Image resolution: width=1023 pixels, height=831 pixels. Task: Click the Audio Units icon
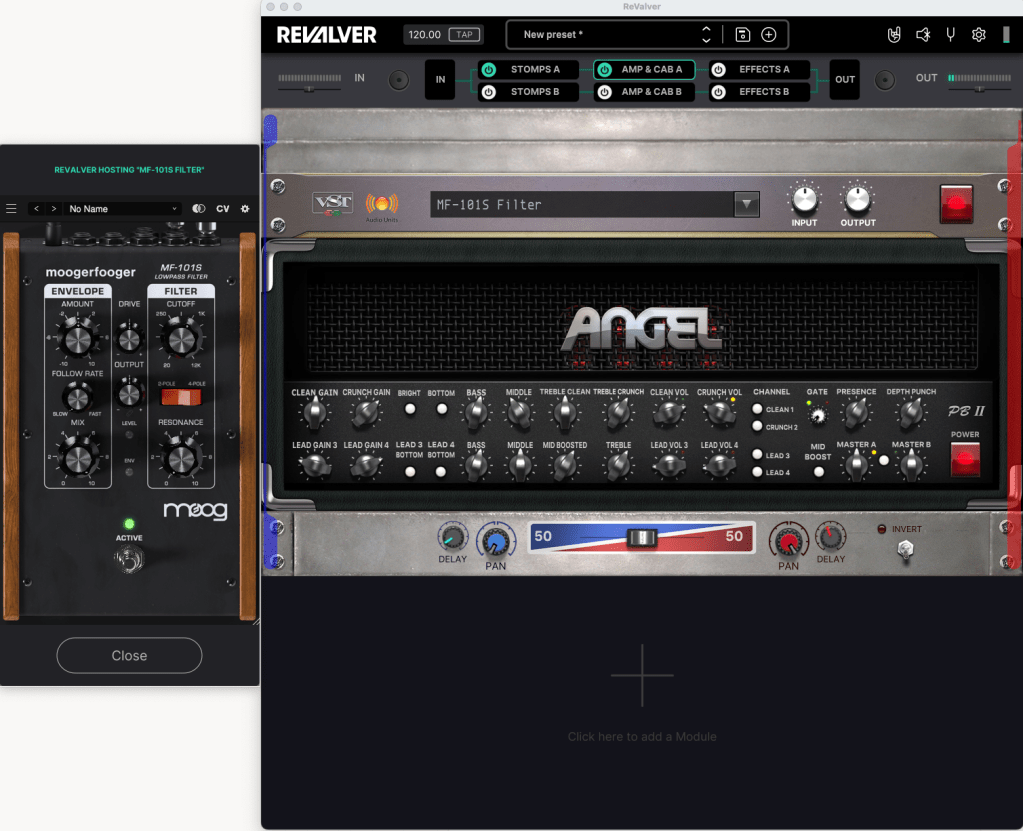[x=380, y=204]
